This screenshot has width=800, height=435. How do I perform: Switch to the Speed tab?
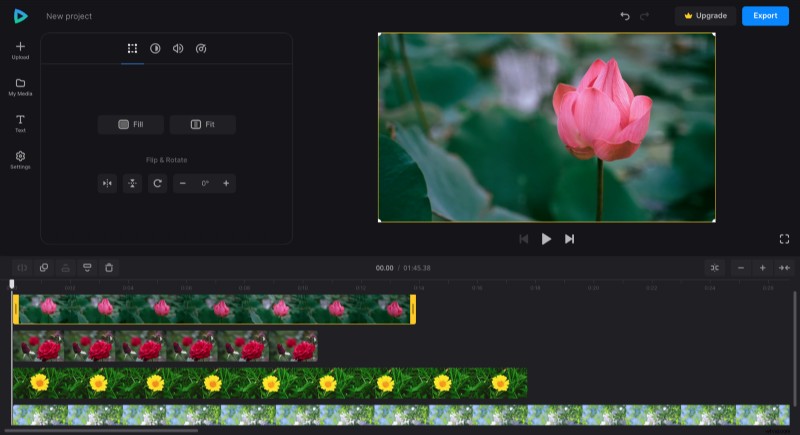201,48
